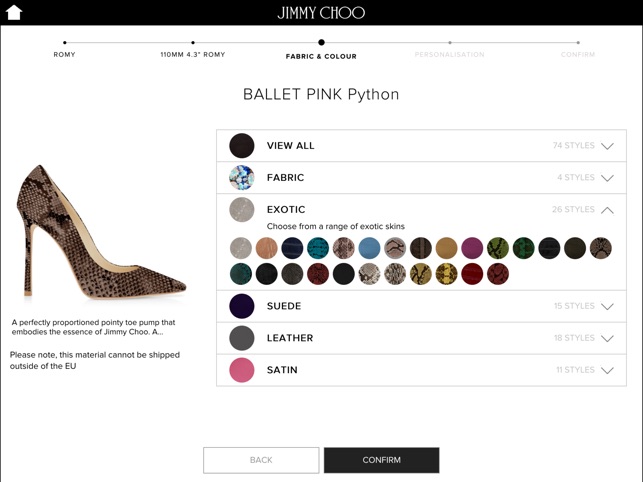Click the View All dark circle icon

click(242, 146)
